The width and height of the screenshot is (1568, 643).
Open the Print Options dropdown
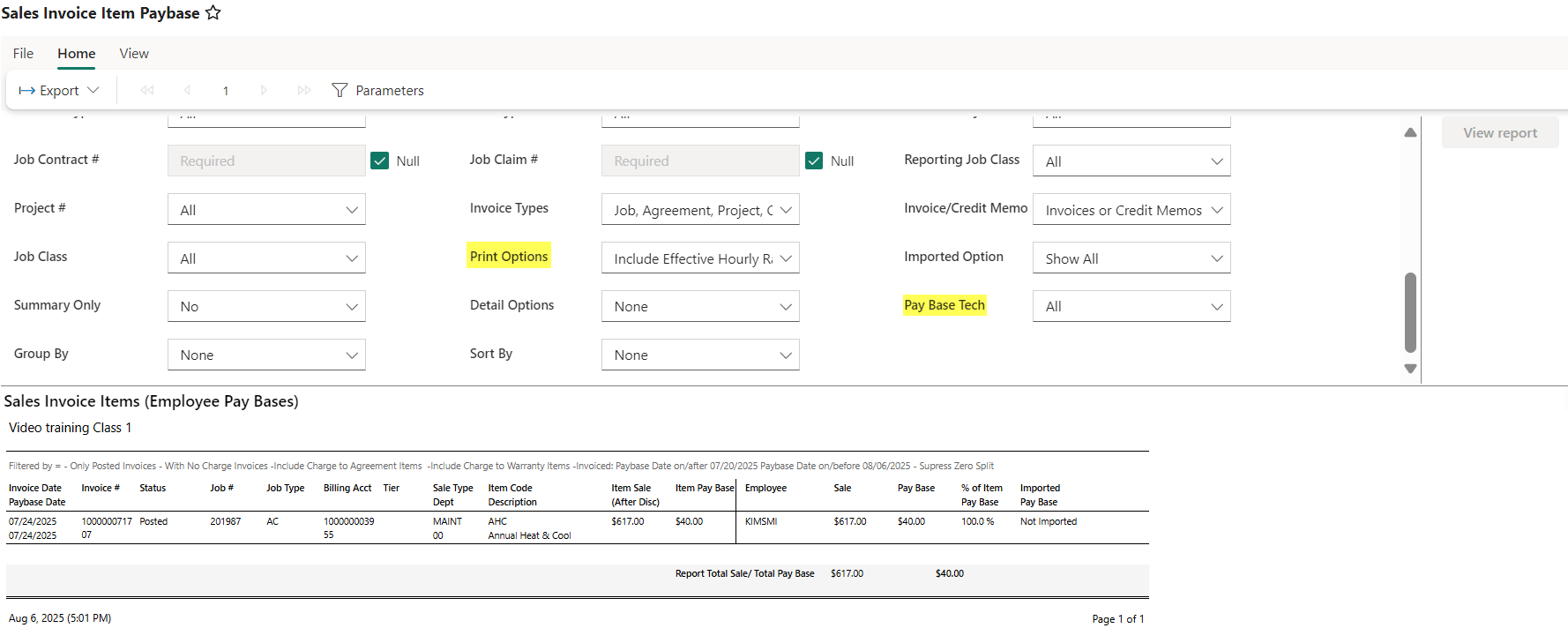700,258
